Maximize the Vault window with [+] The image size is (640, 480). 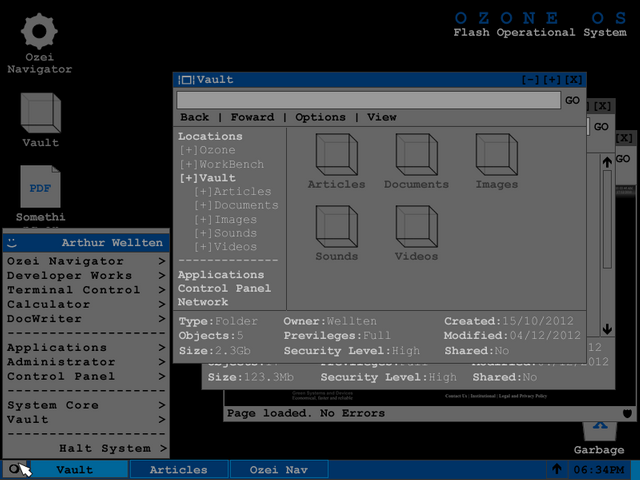(x=552, y=80)
